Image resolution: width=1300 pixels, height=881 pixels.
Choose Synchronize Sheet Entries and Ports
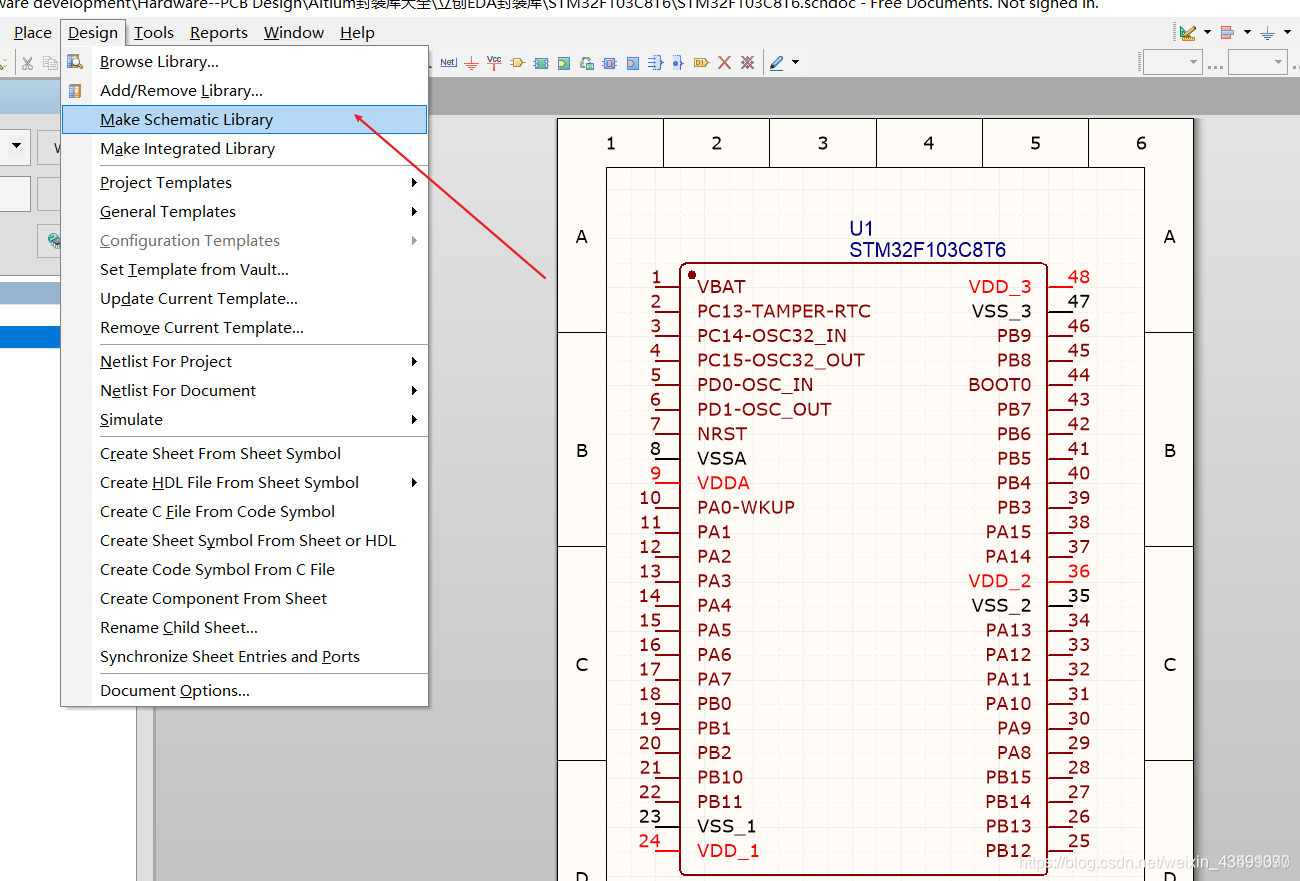[244, 656]
